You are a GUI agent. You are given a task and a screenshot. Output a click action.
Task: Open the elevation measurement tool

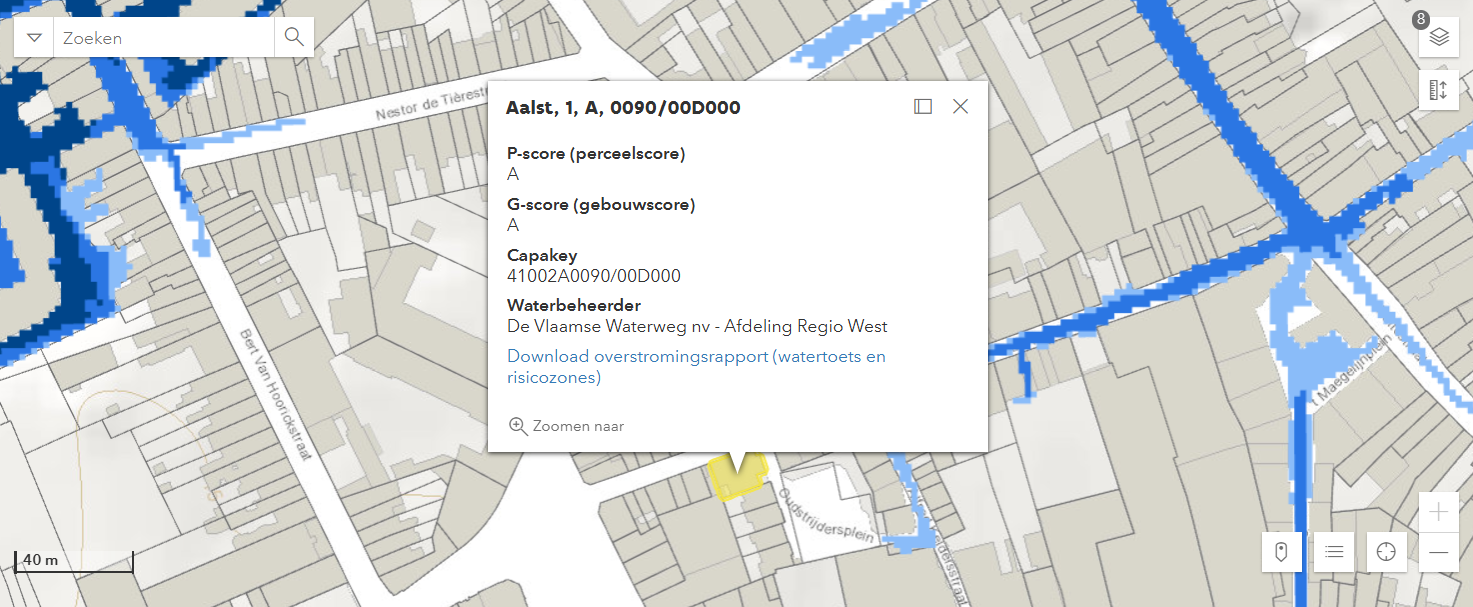pos(1439,90)
